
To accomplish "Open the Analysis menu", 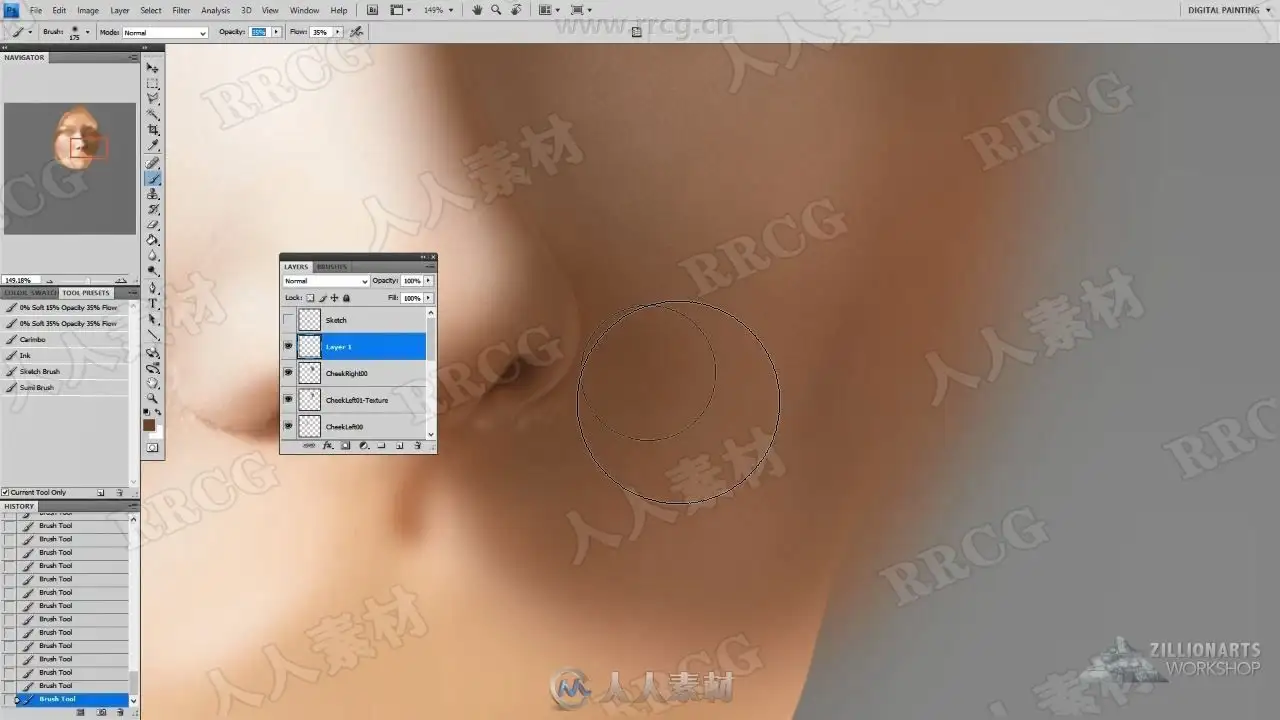I will pos(216,10).
